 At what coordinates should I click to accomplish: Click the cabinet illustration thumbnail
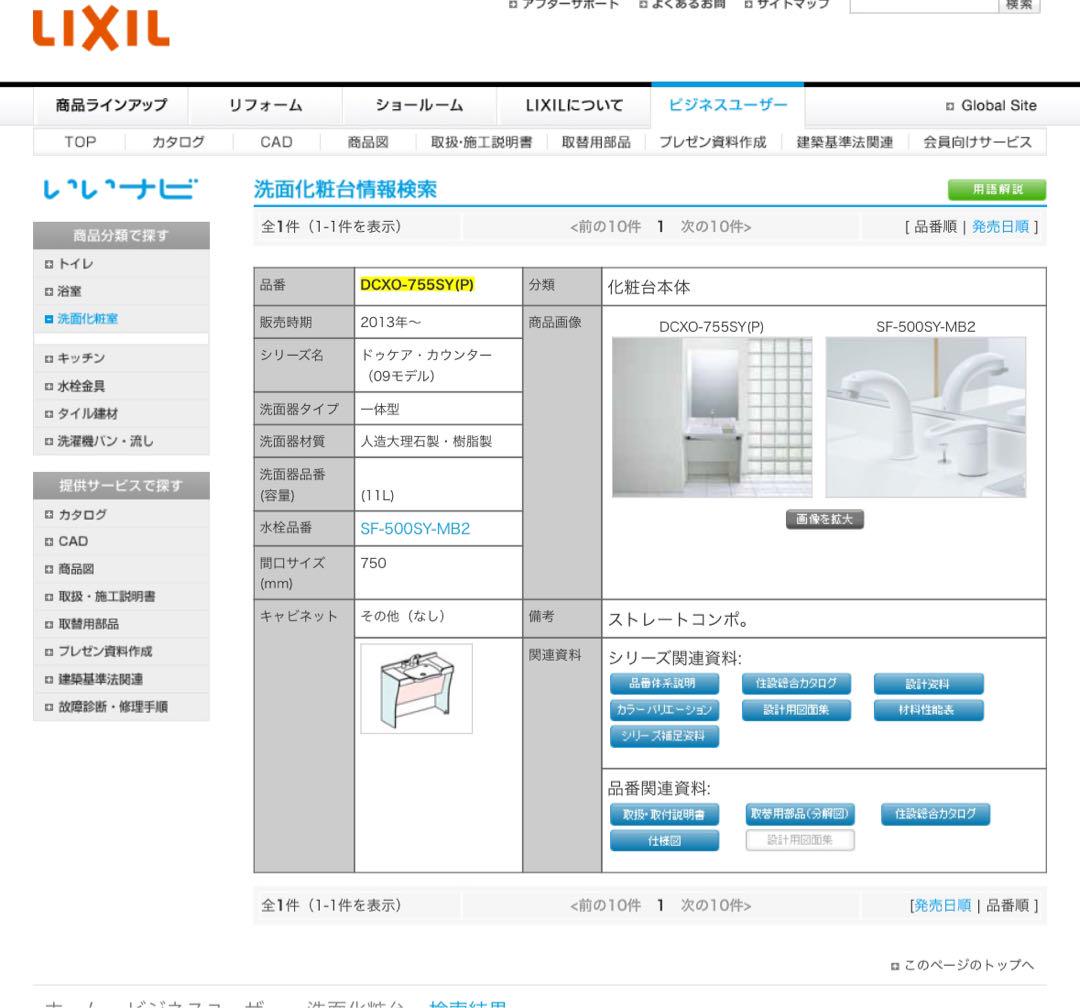click(x=417, y=688)
